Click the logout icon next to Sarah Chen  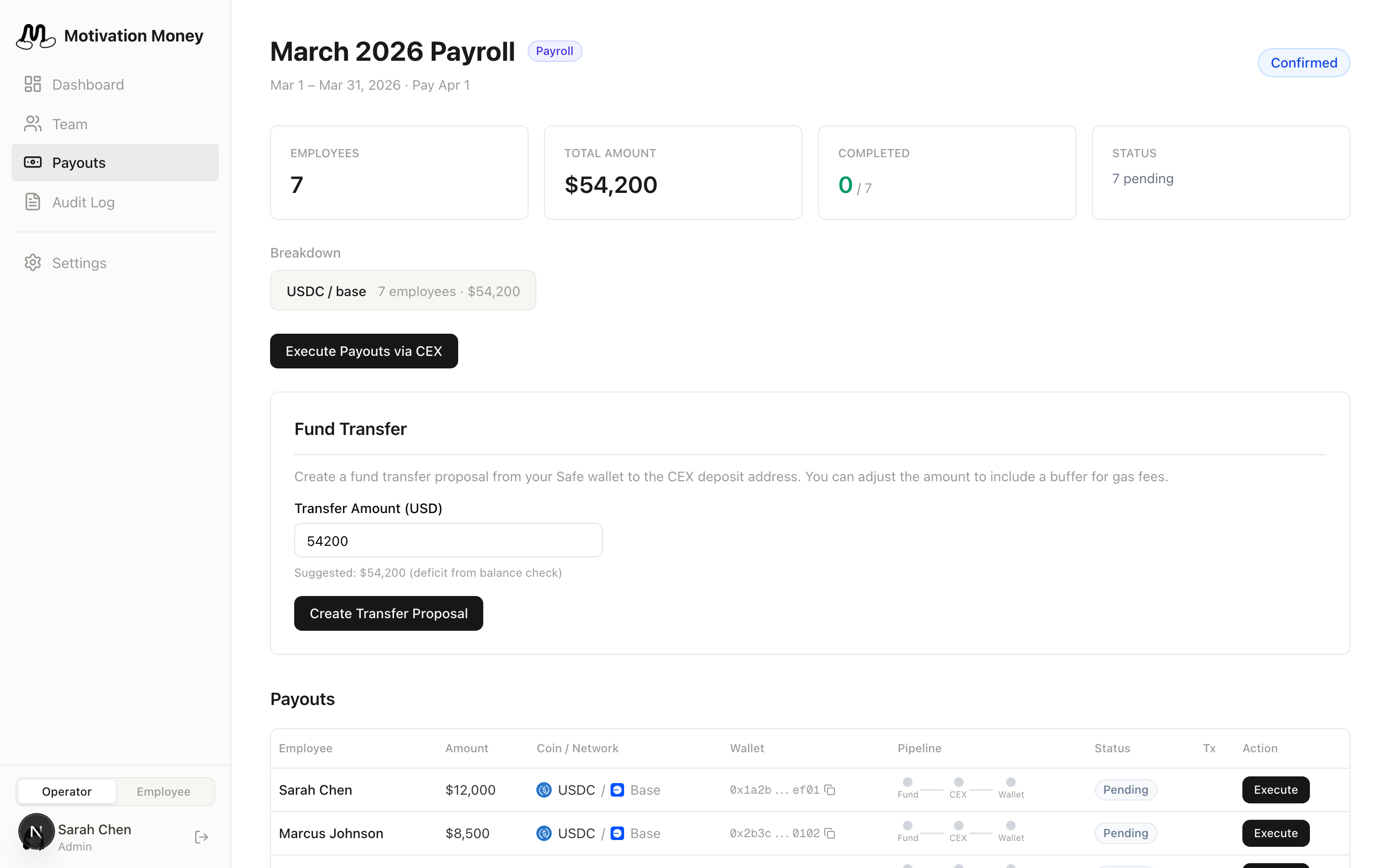click(201, 837)
